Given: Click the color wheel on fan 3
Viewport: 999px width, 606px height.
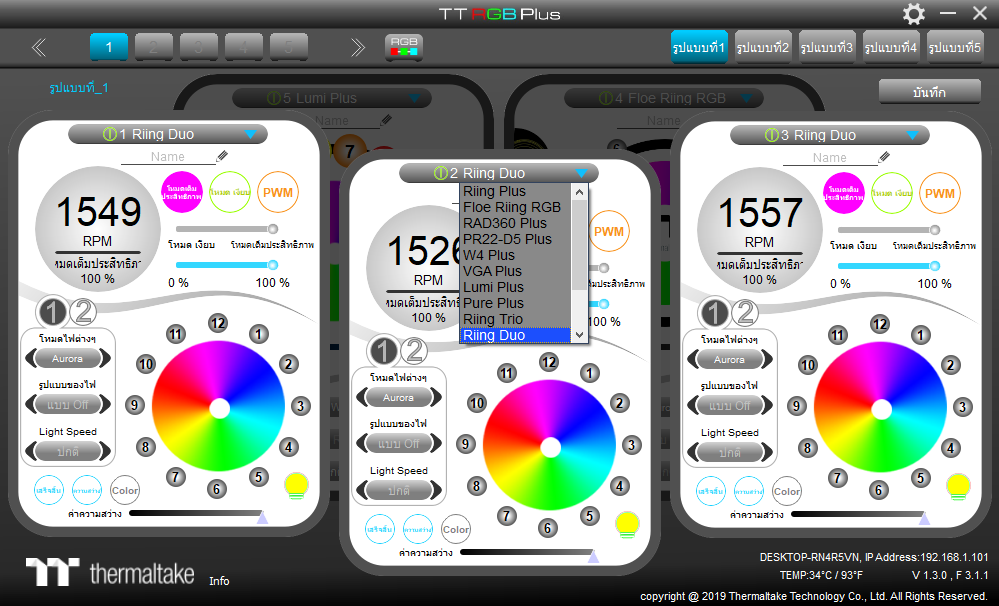Looking at the screenshot, I should click(x=880, y=406).
